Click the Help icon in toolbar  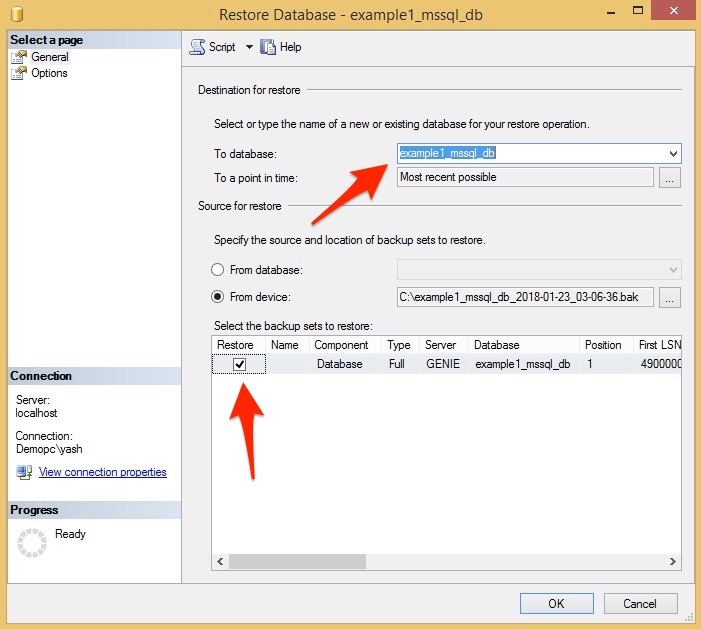point(268,47)
